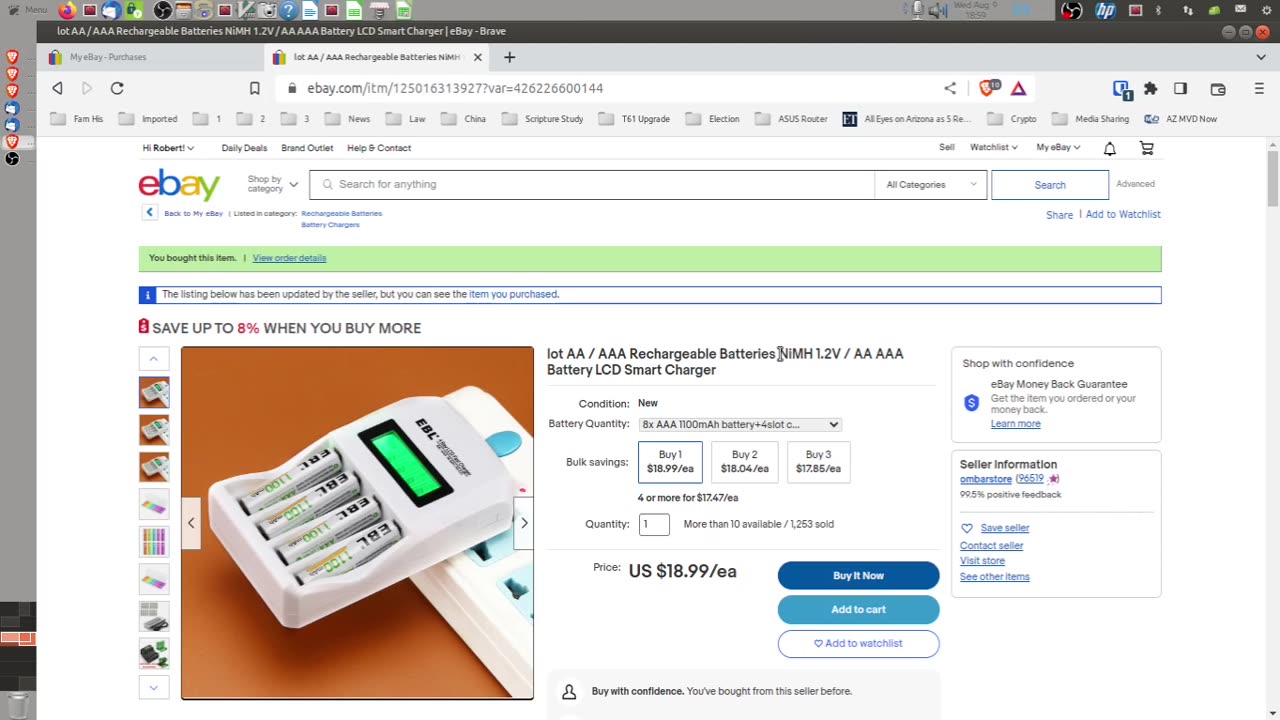Select the first product thumbnail
The height and width of the screenshot is (720, 1280).
(x=154, y=392)
